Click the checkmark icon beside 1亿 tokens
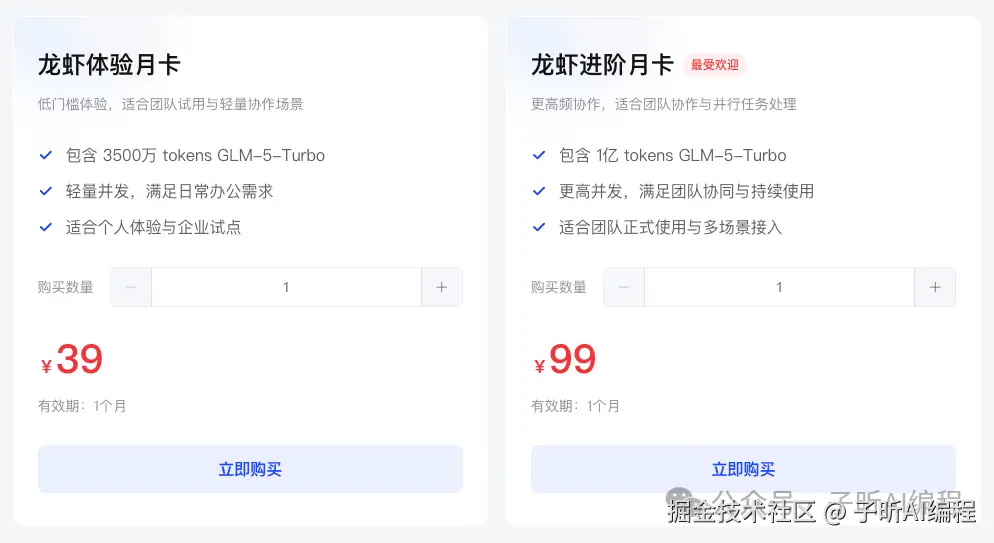This screenshot has height=543, width=994. 539,155
